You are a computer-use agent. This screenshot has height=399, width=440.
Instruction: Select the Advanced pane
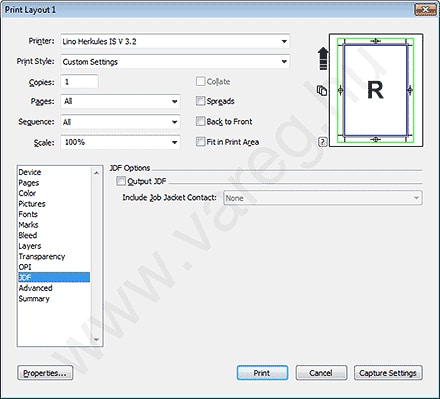click(54, 288)
